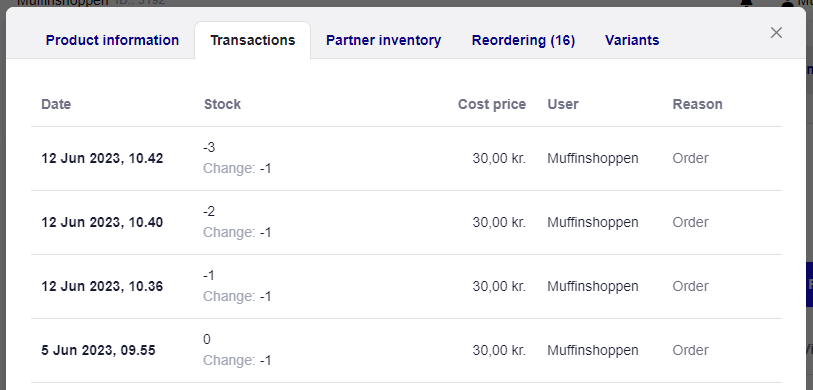Viewport: 813px width, 390px height.
Task: Select the 12 Jun 2023, 10.42 transaction row
Action: click(x=406, y=159)
